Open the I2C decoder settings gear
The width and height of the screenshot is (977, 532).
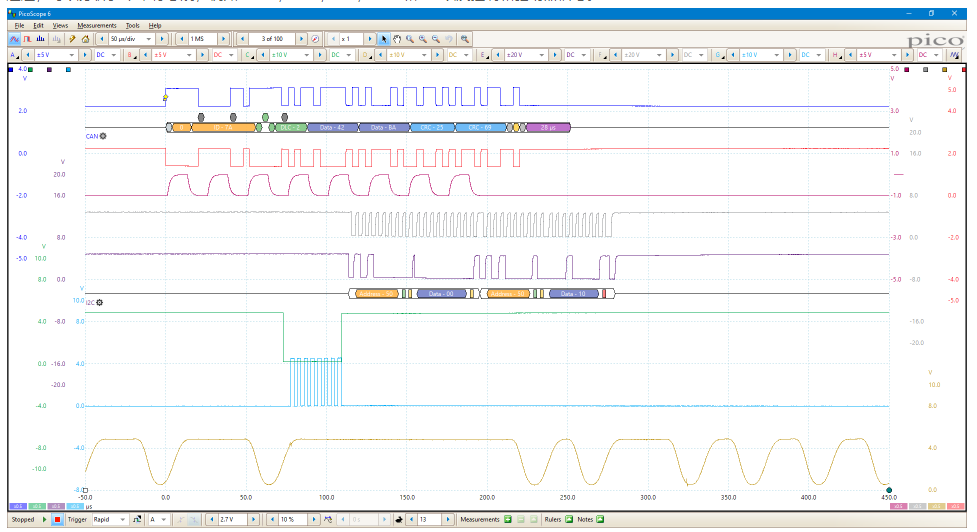click(x=100, y=302)
